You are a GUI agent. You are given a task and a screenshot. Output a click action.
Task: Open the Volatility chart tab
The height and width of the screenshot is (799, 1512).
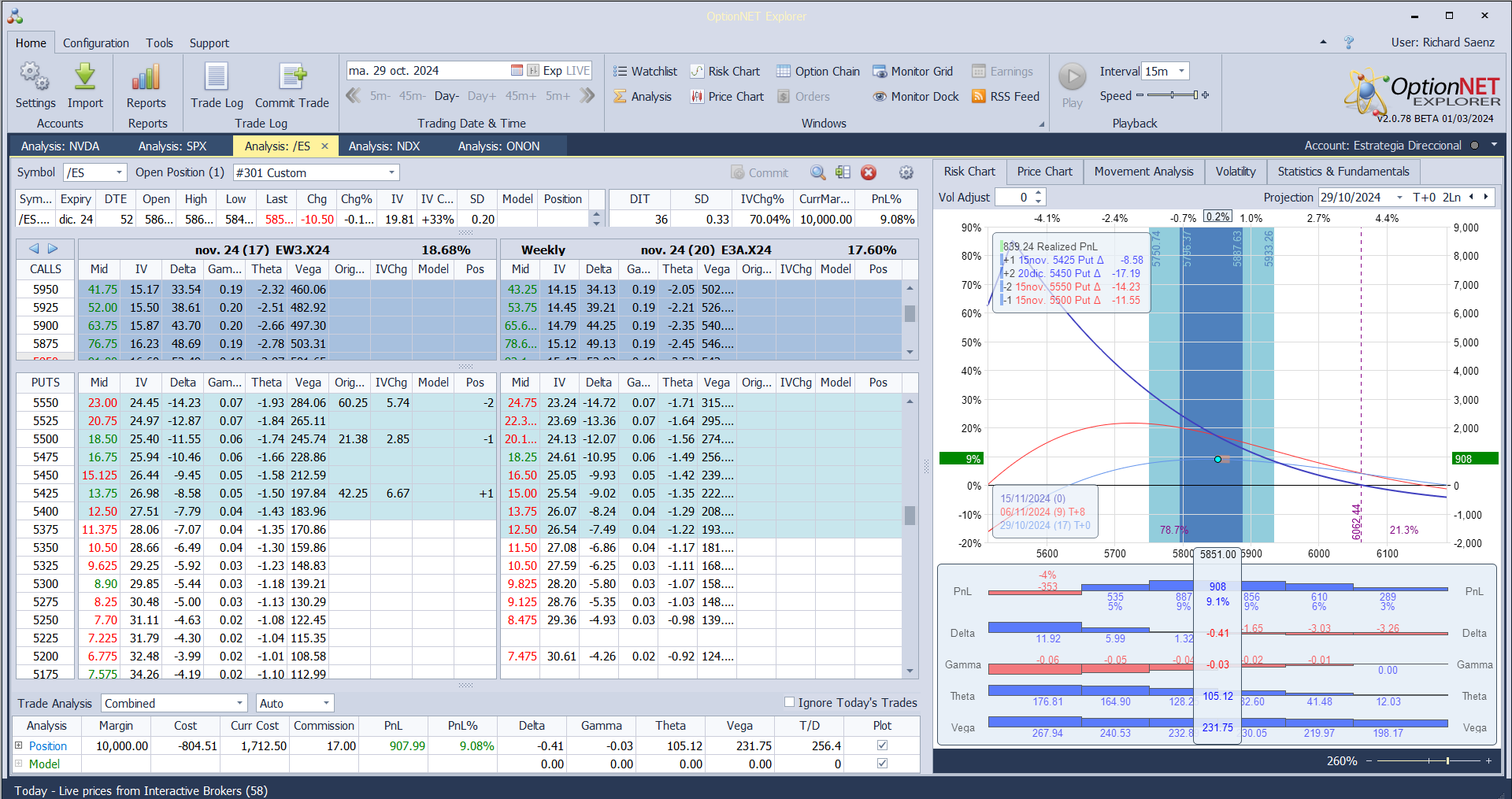click(1236, 172)
